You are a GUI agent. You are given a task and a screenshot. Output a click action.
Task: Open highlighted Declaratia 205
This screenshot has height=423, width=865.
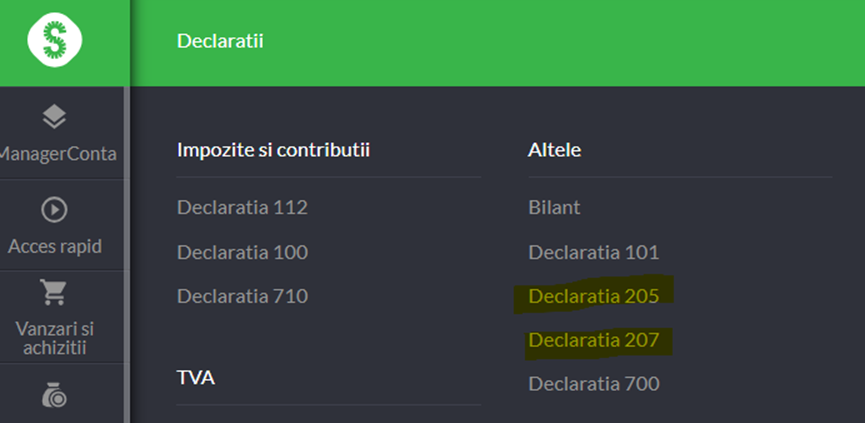point(594,296)
